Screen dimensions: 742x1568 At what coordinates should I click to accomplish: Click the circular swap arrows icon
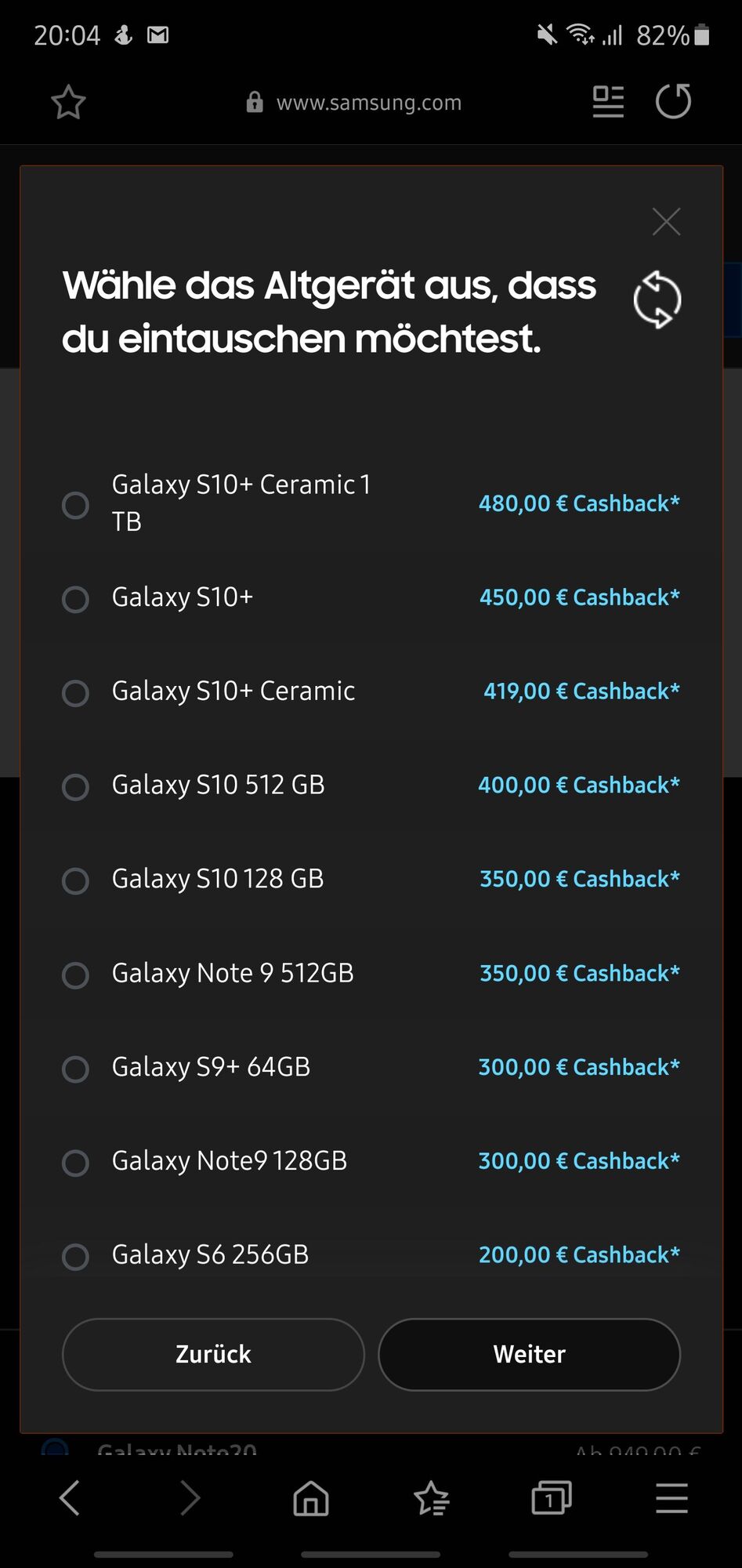[x=657, y=300]
